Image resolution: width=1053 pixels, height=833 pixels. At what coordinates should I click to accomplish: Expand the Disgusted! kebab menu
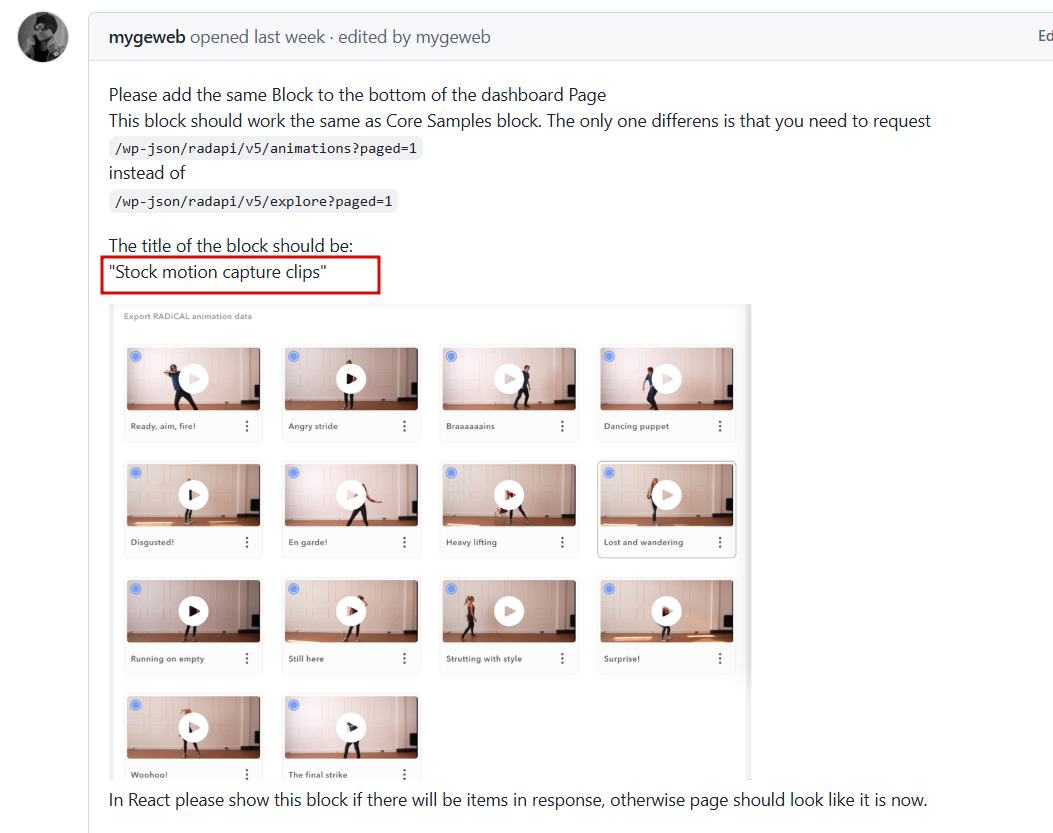pyautogui.click(x=247, y=542)
